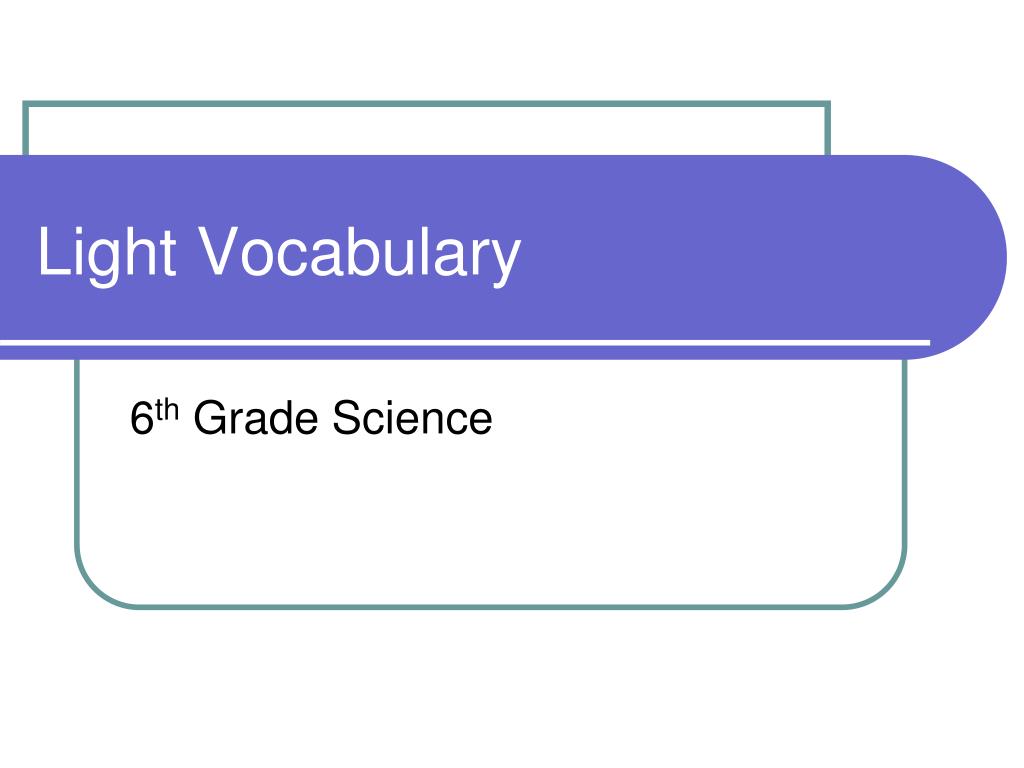Select the white line under the title
The height and width of the screenshot is (768, 1024).
click(465, 342)
